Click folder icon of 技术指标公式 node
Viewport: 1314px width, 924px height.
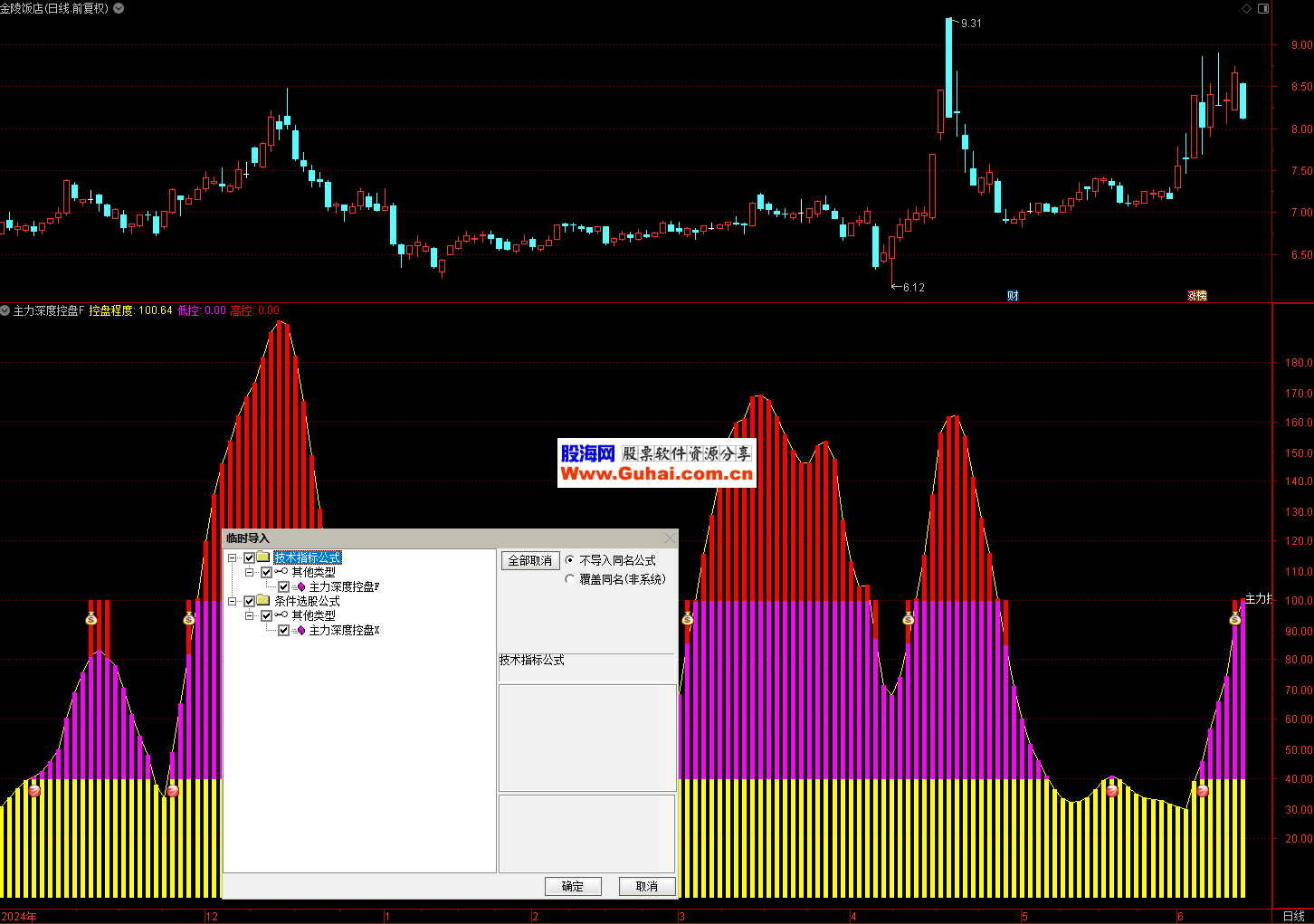[263, 557]
